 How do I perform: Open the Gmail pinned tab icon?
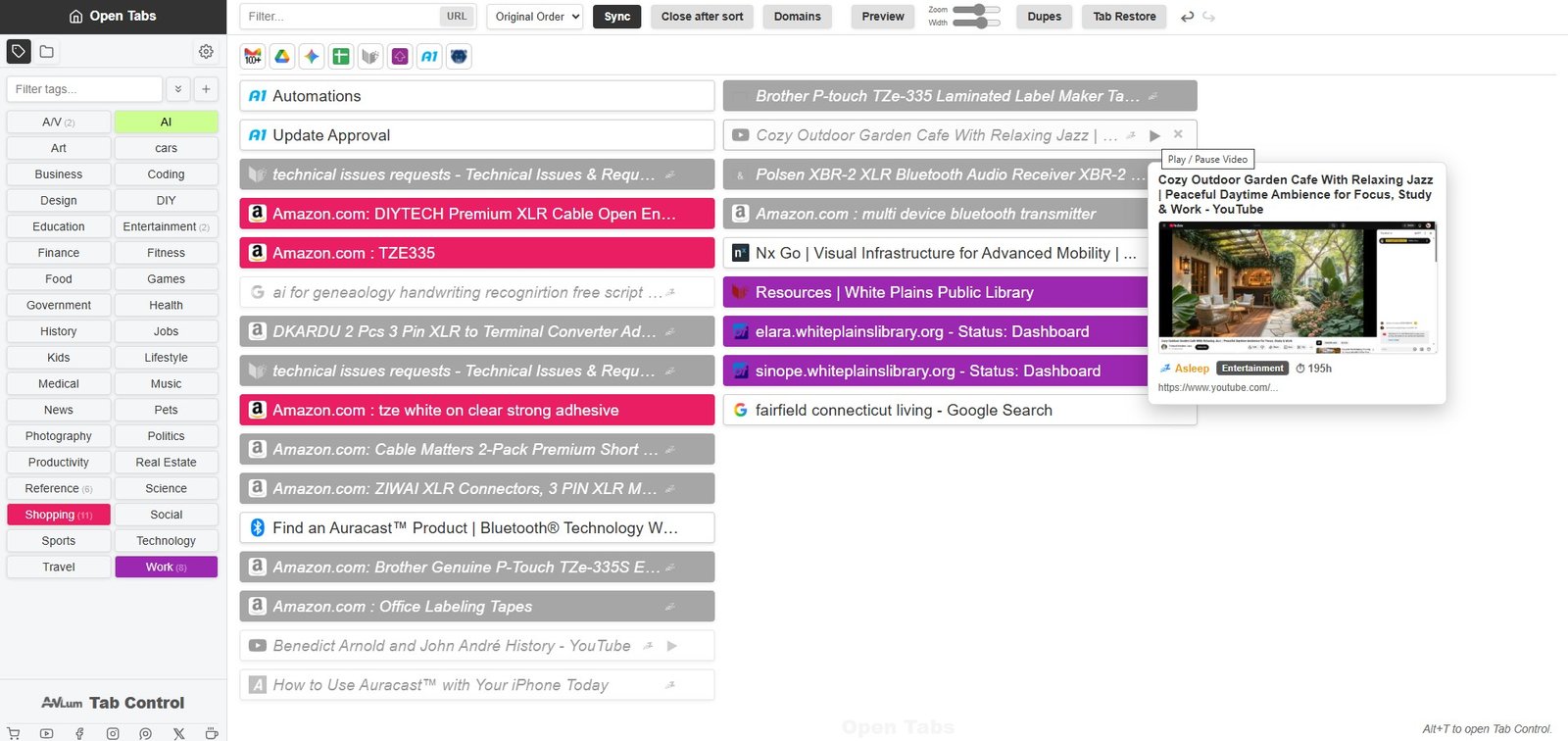[253, 57]
